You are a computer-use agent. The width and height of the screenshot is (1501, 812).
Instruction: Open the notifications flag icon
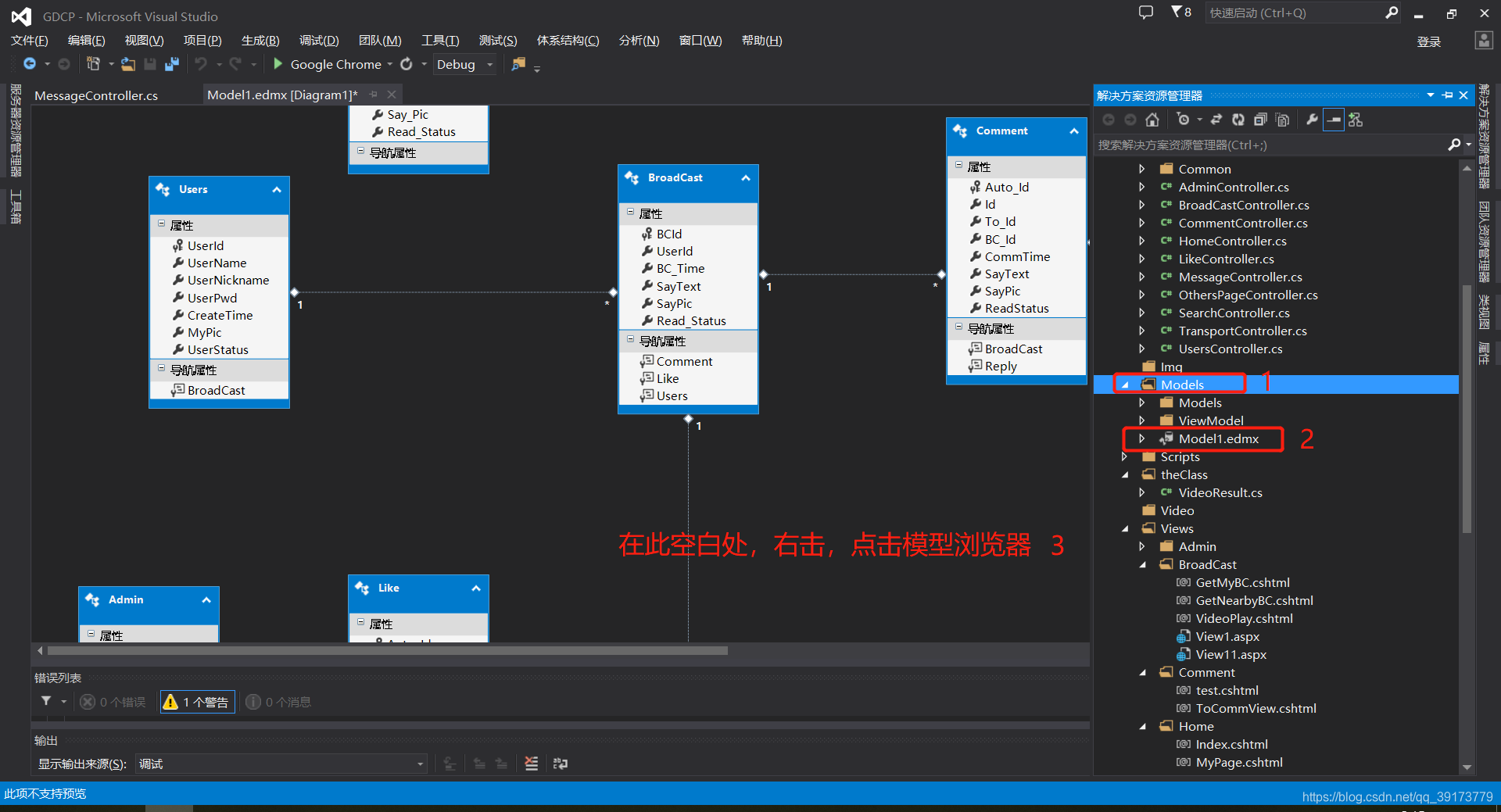point(1177,13)
